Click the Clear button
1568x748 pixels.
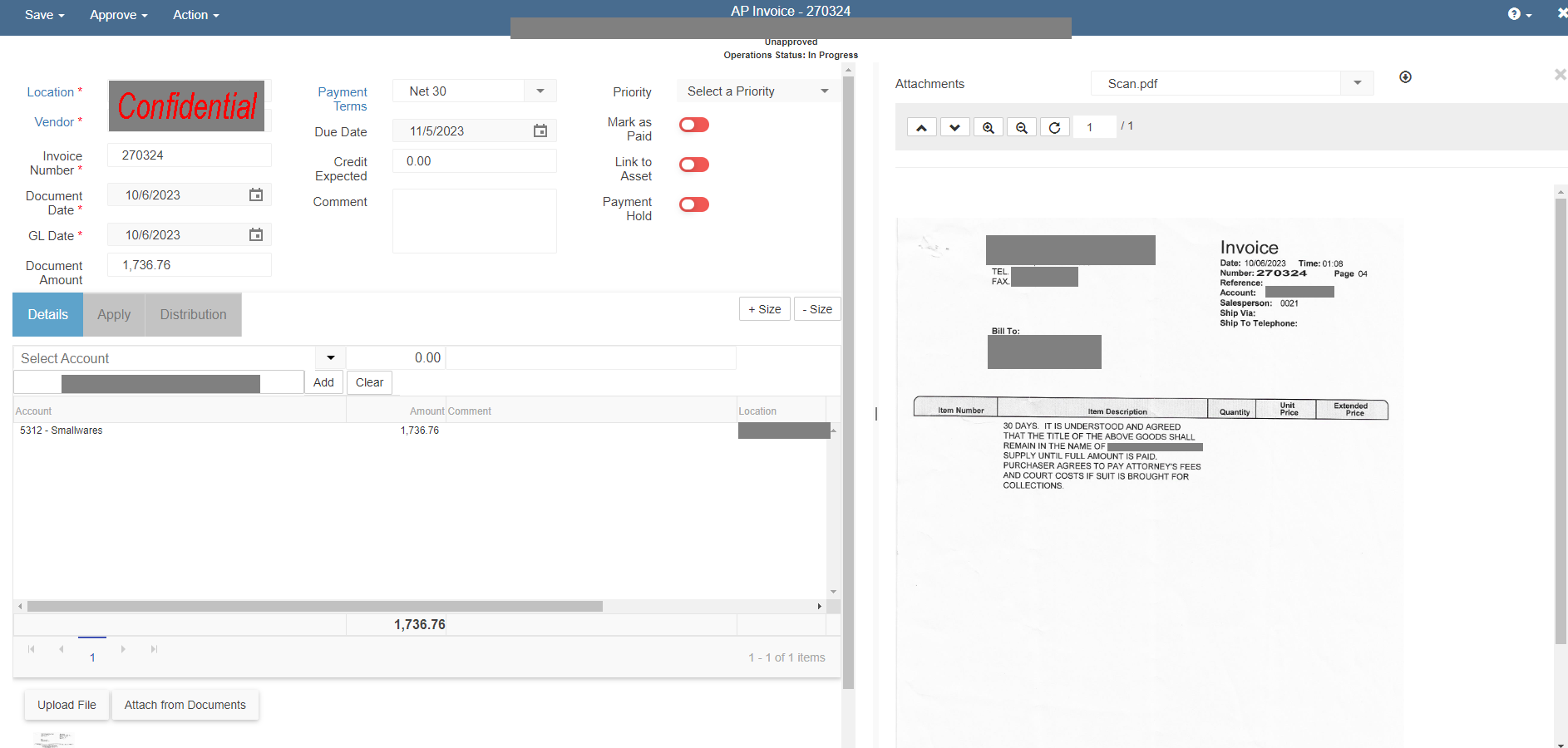click(369, 382)
